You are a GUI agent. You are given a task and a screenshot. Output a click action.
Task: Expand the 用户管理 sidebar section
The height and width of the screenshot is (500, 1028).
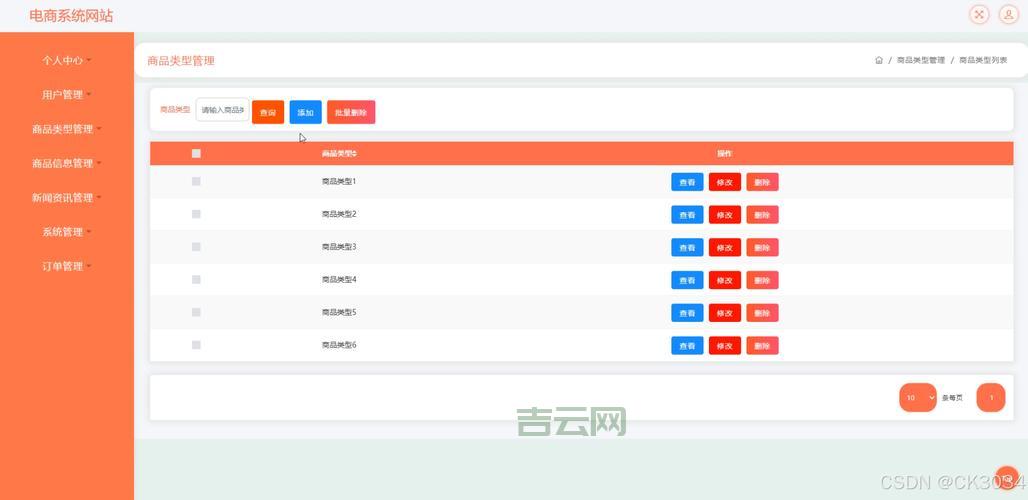click(x=66, y=95)
